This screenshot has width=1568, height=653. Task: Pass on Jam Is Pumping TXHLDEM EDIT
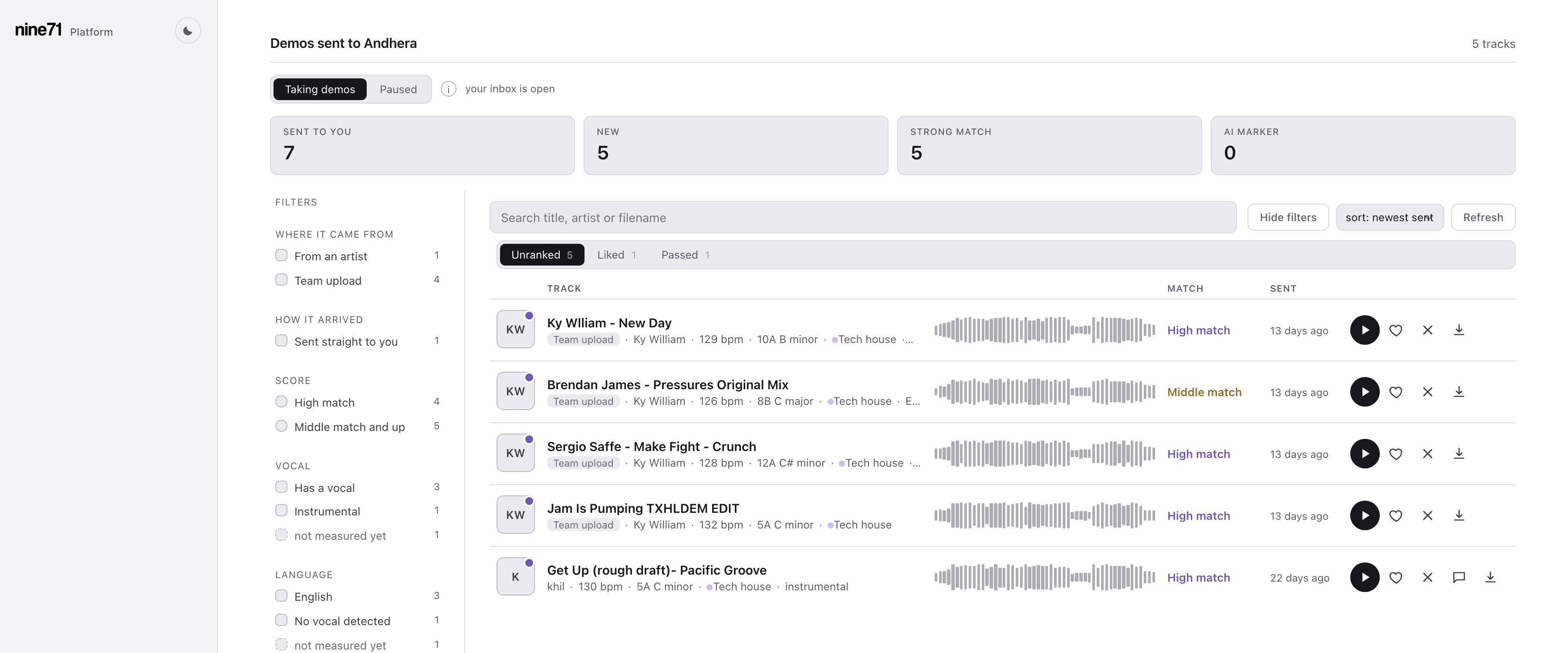tap(1427, 515)
